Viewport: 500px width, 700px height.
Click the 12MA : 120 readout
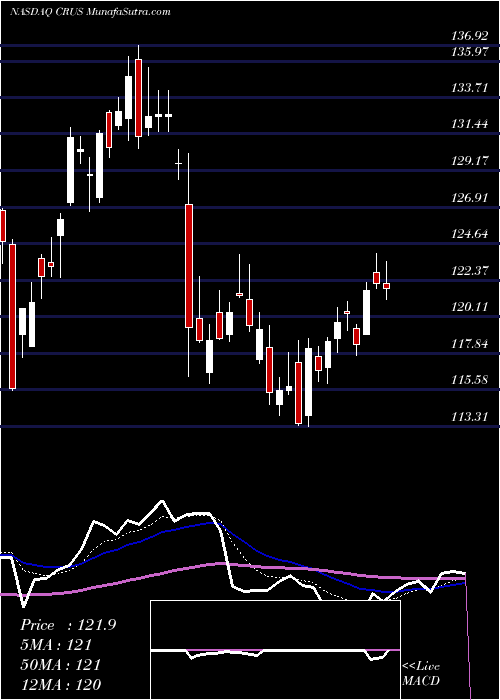pos(60,685)
